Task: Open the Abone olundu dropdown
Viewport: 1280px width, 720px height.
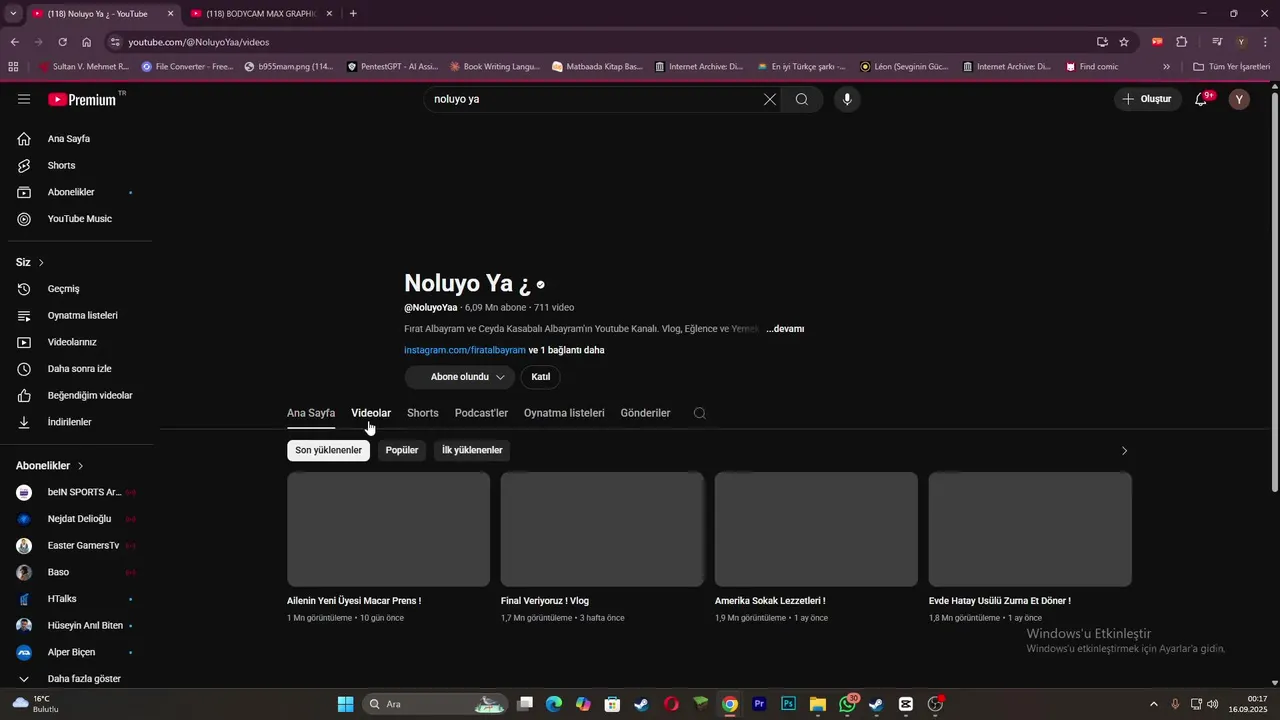Action: pos(460,377)
